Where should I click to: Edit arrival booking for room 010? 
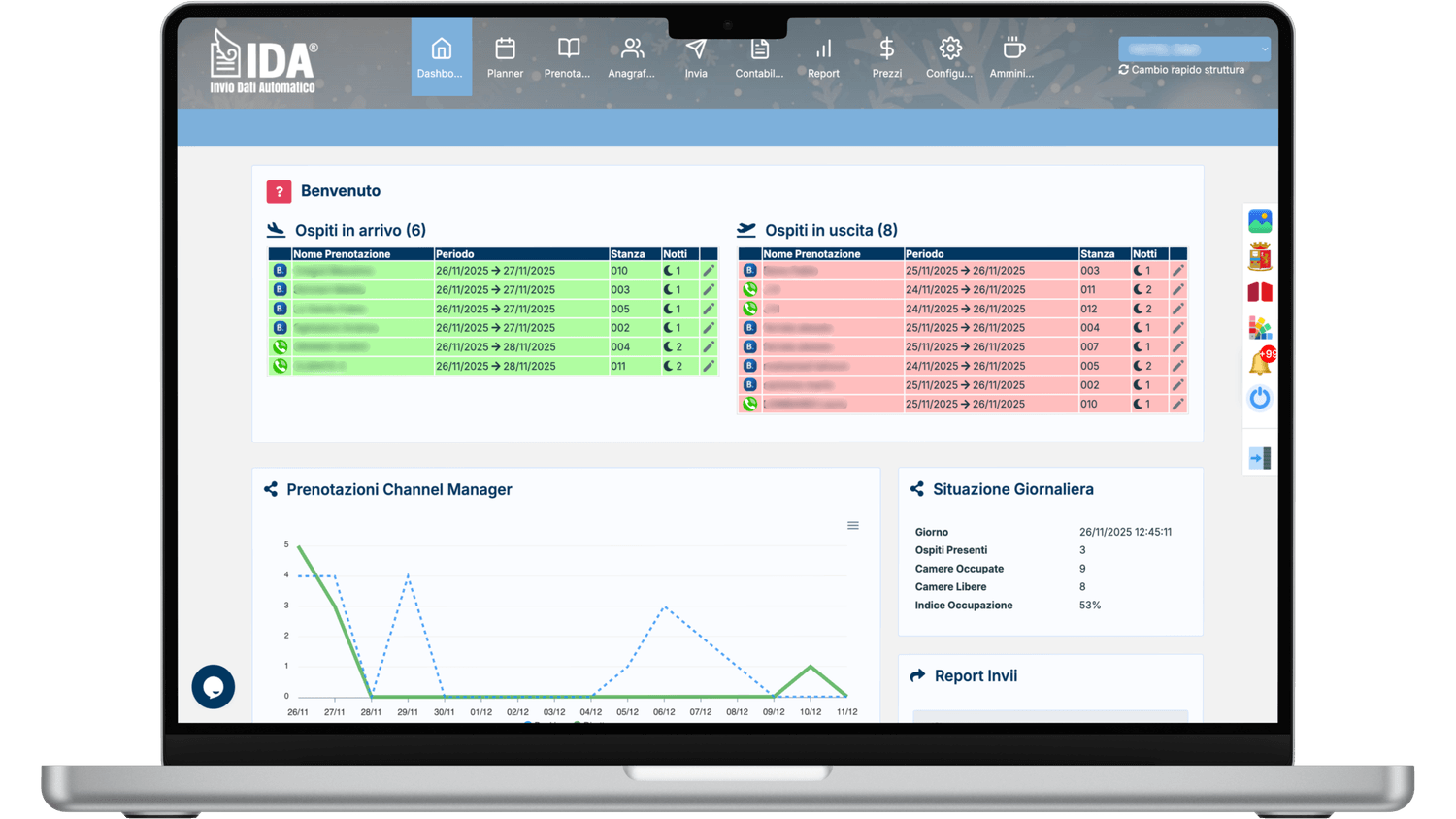pos(709,271)
